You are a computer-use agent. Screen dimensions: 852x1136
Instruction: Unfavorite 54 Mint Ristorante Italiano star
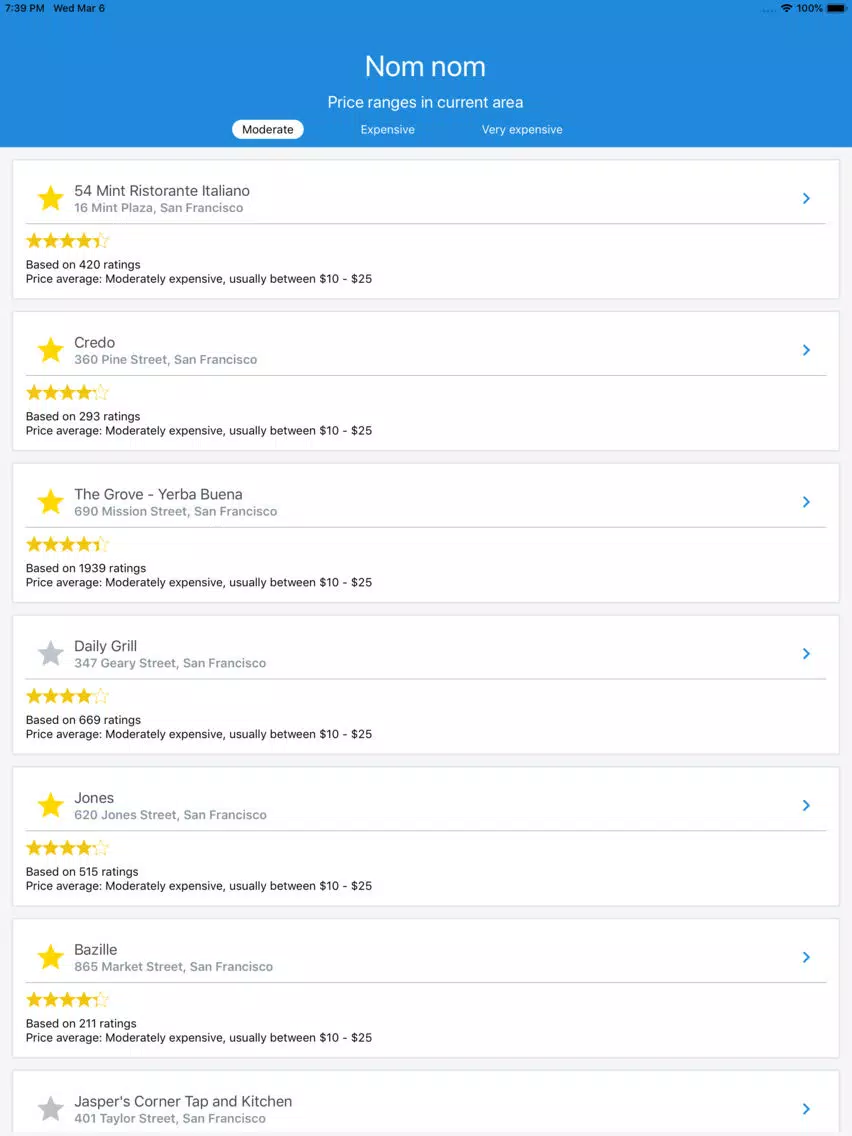coord(51,199)
